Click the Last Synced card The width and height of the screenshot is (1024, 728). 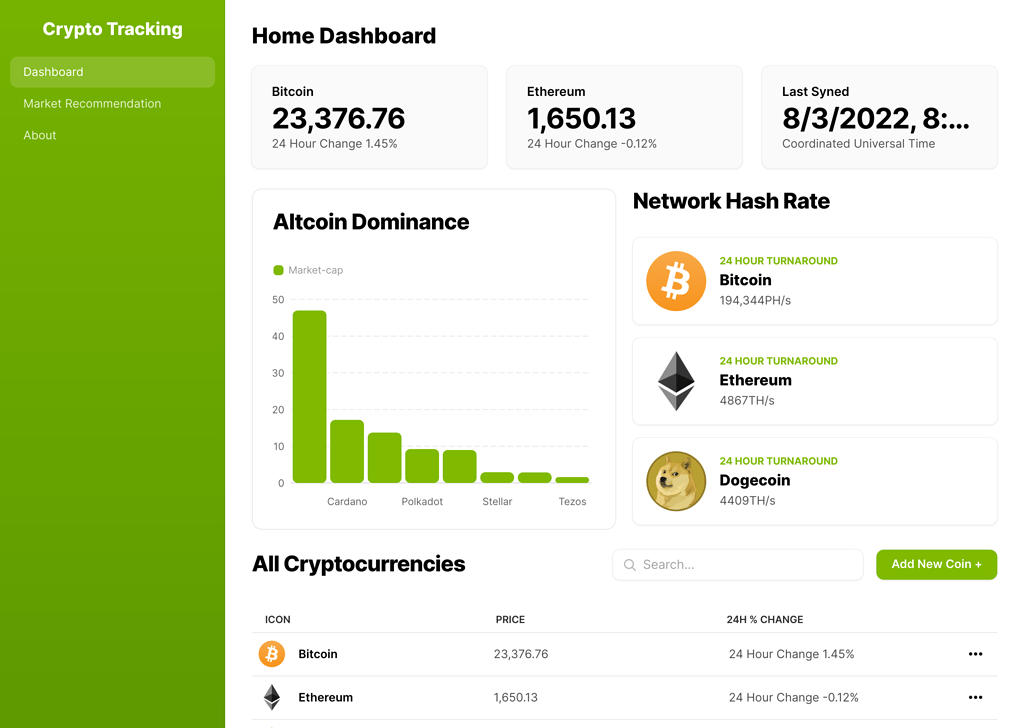(x=879, y=116)
